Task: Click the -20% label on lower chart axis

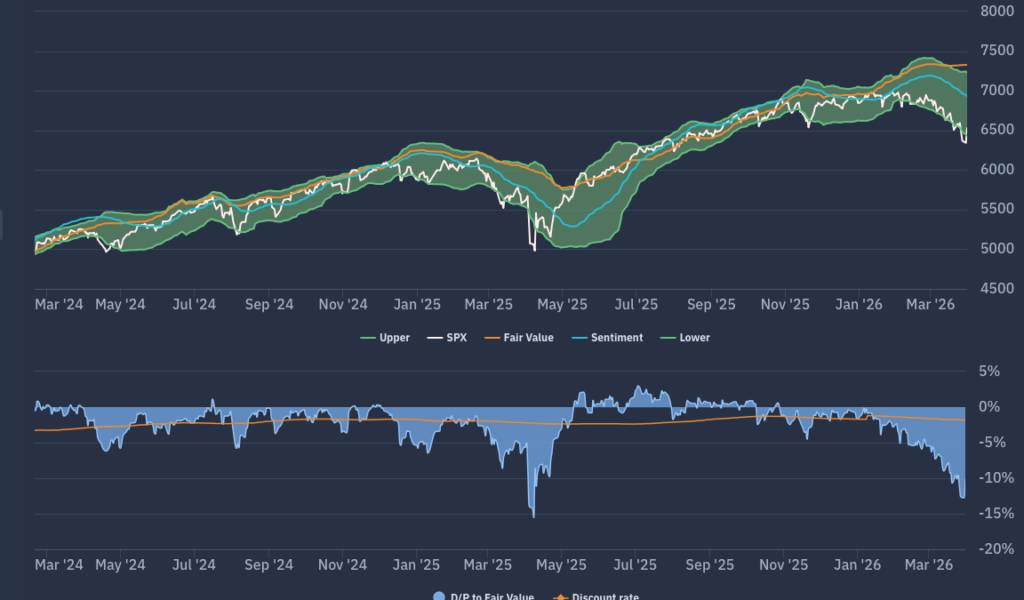Action: tap(993, 549)
